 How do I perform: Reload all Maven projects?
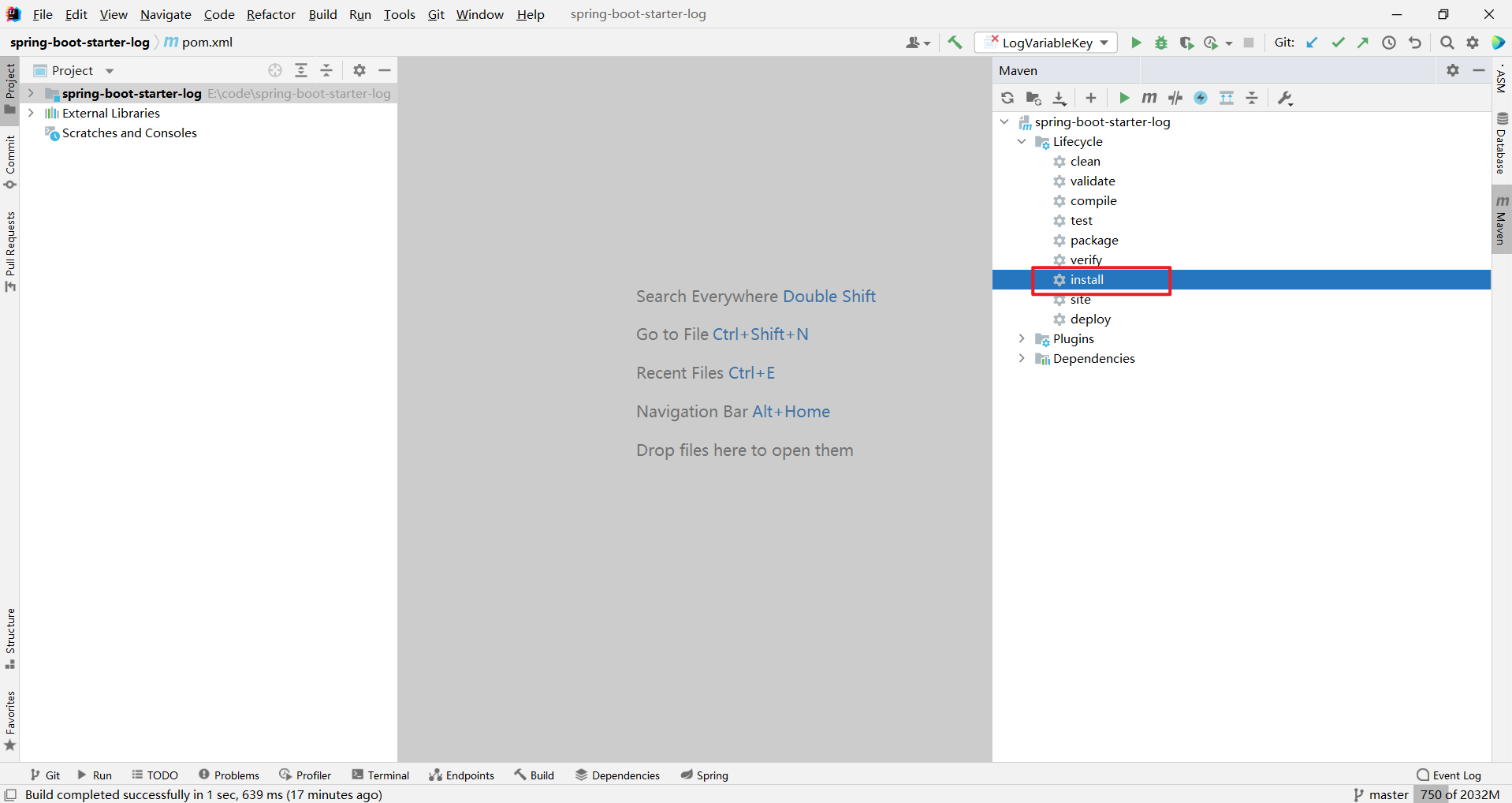1008,98
